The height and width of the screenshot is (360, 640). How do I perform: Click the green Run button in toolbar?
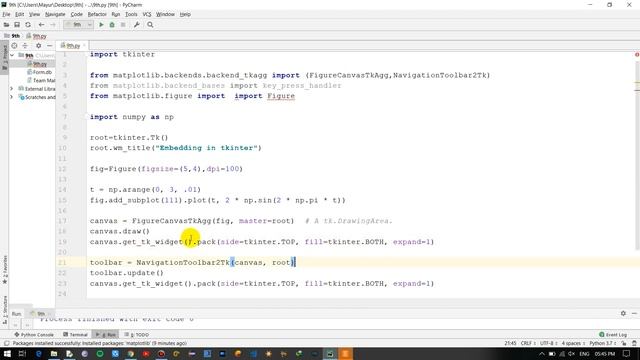pos(101,25)
